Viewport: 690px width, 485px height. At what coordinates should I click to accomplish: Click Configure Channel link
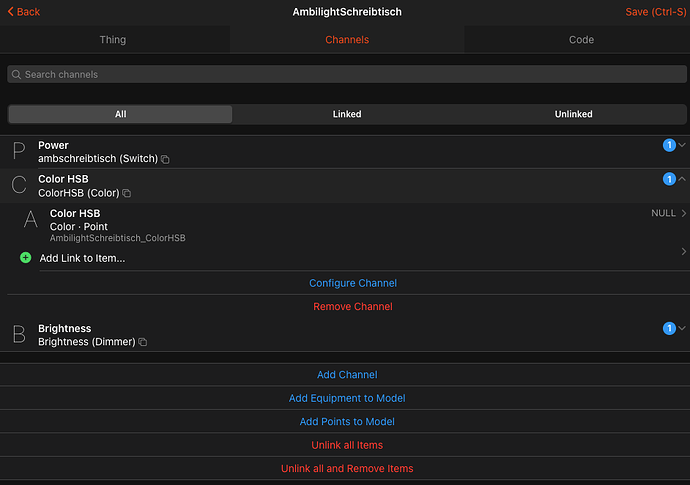(352, 283)
